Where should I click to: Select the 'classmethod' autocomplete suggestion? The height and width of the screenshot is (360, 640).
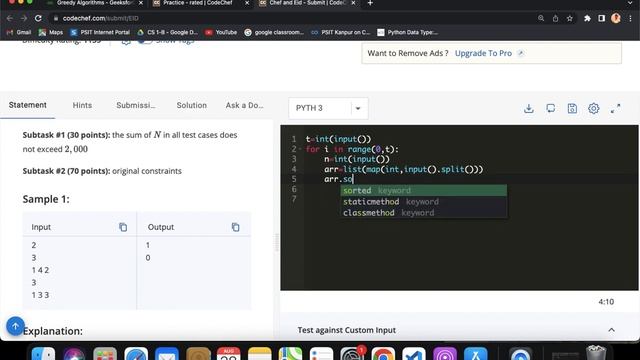coord(424,213)
